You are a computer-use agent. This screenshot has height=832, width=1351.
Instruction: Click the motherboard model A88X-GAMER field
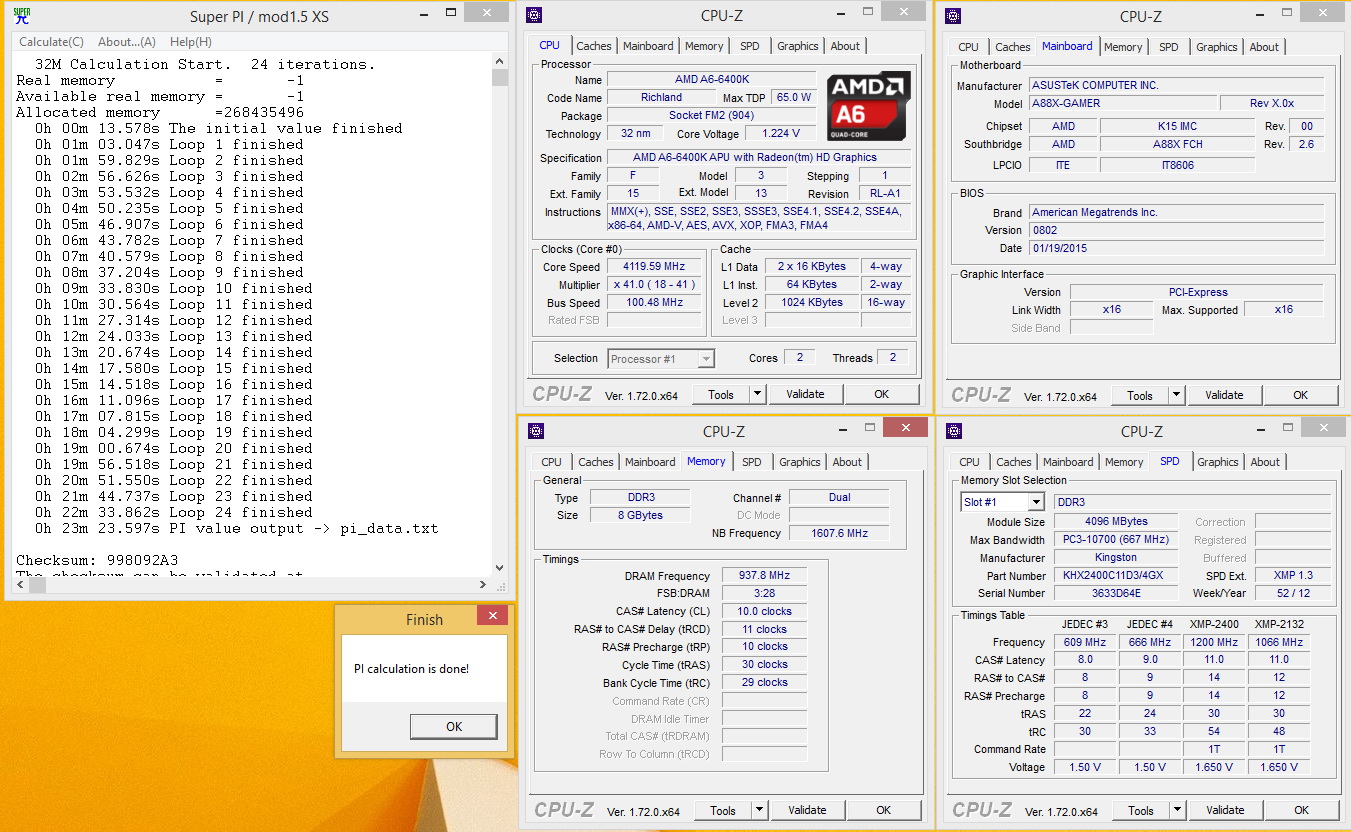(1124, 103)
